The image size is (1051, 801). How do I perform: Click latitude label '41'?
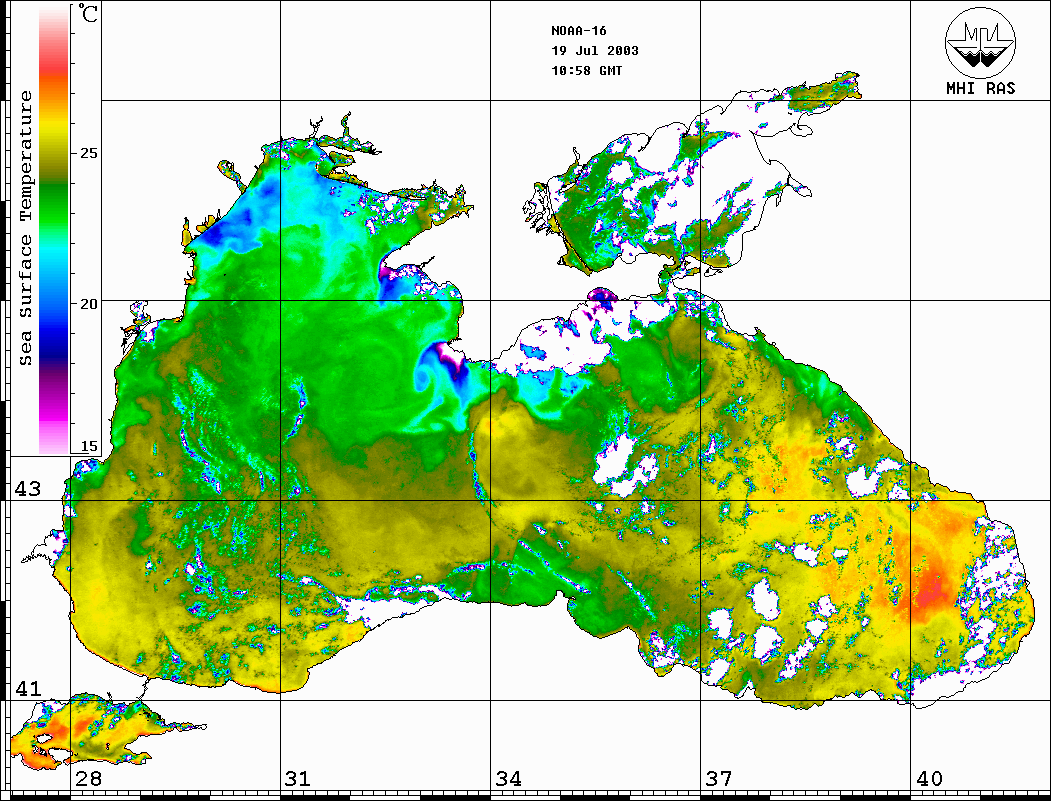click(27, 688)
